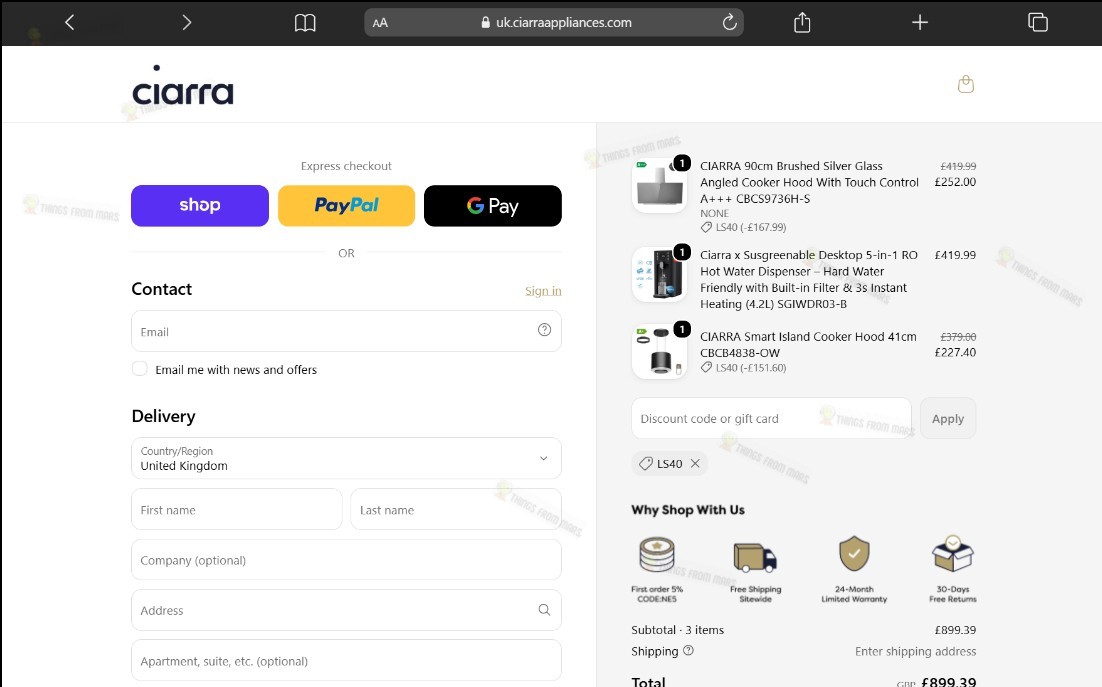This screenshot has height=687, width=1102.
Task: Click the CIARRA Smart Island Cooker Hood title
Action: (808, 344)
